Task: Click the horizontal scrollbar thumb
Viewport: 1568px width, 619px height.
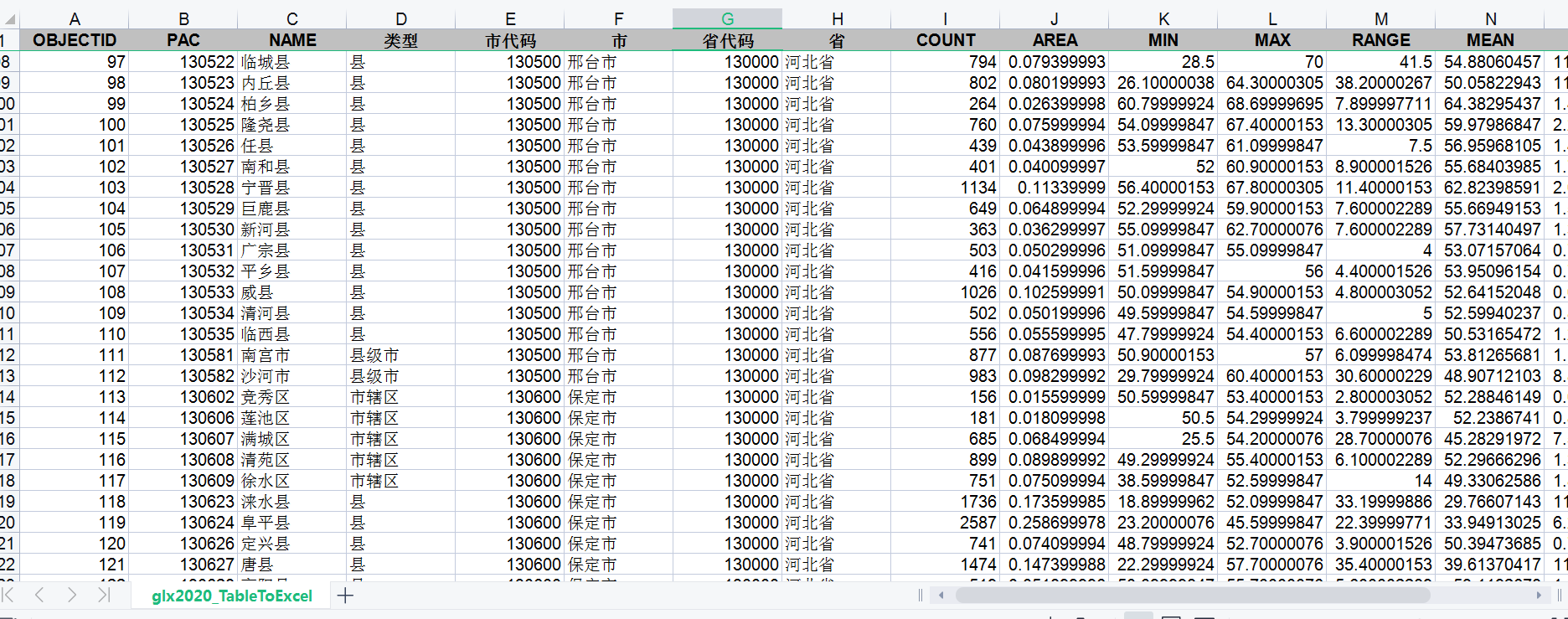Action: click(1193, 595)
